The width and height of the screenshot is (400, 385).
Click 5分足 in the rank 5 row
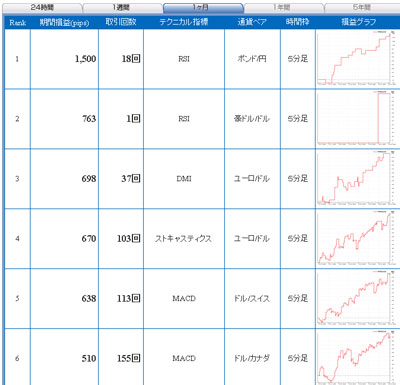(298, 298)
